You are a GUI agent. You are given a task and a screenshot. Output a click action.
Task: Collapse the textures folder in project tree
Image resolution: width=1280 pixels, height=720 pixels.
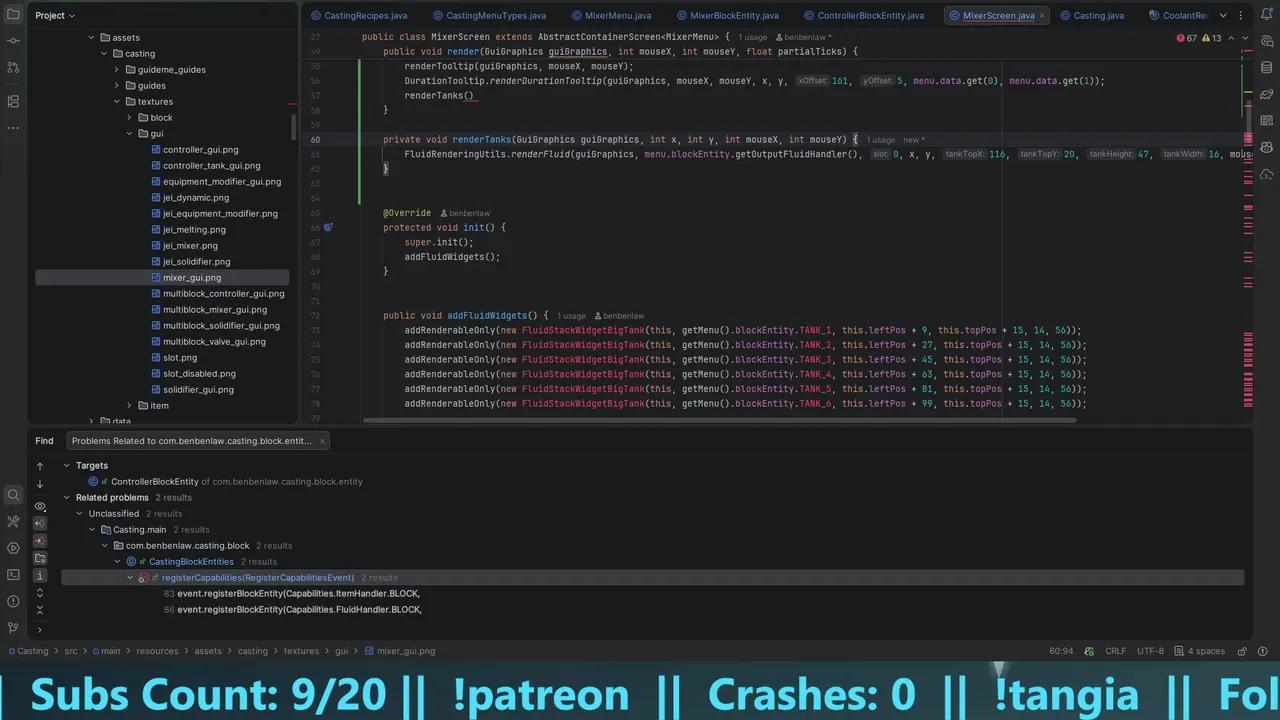[117, 102]
